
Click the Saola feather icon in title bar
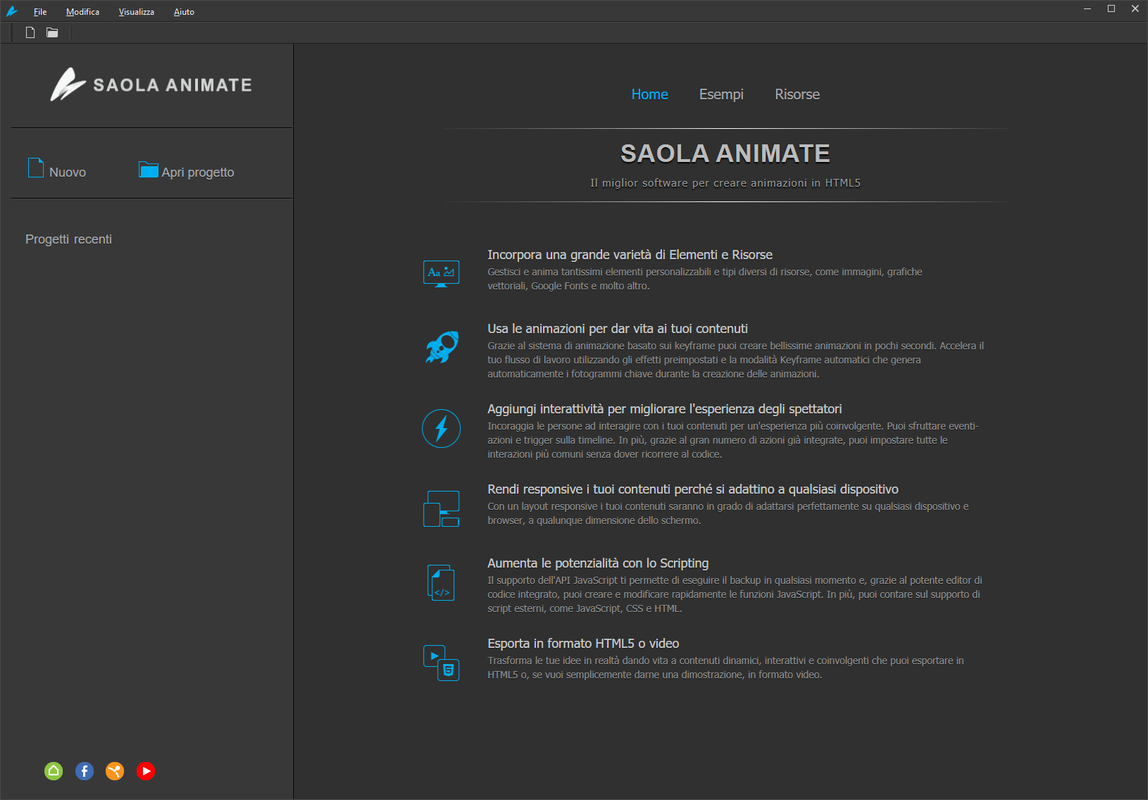click(x=12, y=11)
